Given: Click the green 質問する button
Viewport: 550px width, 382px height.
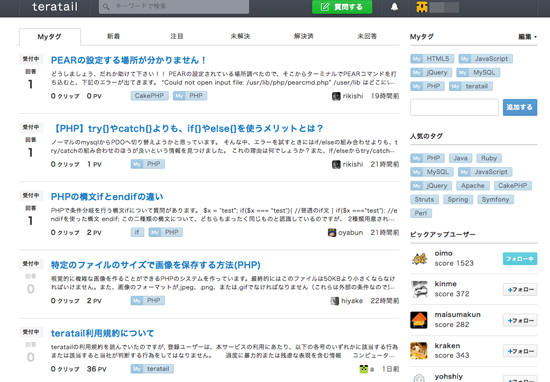Looking at the screenshot, I should pos(342,7).
